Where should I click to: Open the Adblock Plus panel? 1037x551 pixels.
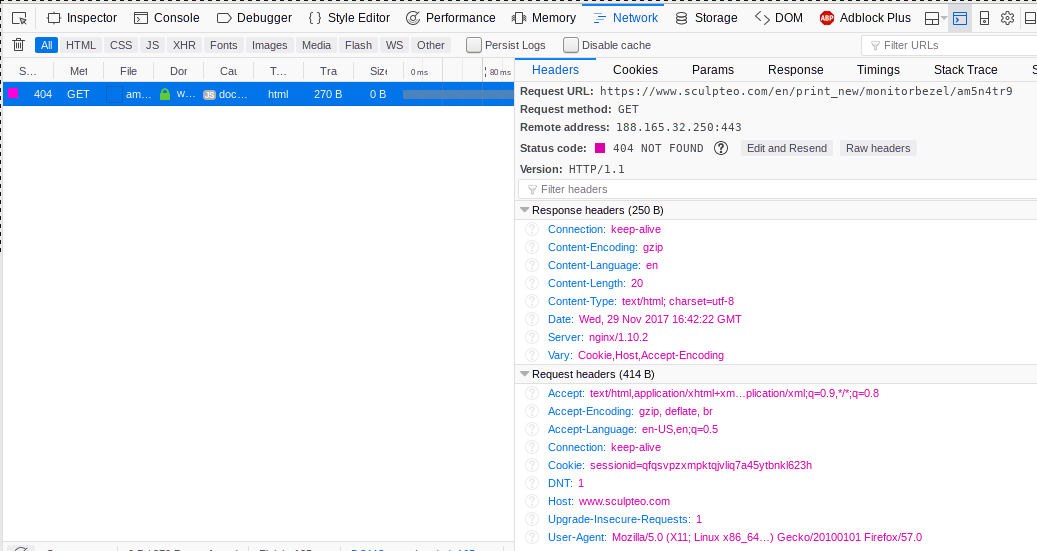(x=865, y=18)
